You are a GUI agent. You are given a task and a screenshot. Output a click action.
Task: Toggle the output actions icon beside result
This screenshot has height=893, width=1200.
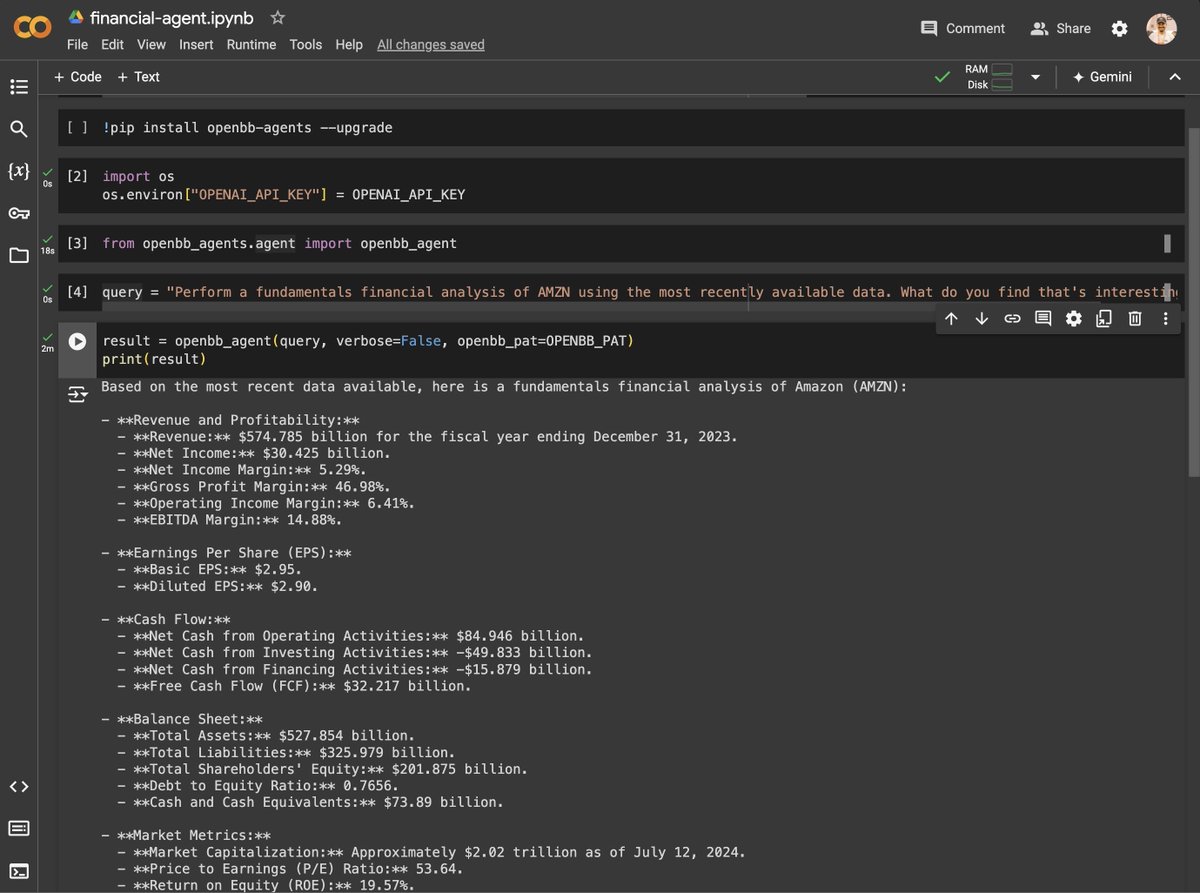pyautogui.click(x=77, y=395)
